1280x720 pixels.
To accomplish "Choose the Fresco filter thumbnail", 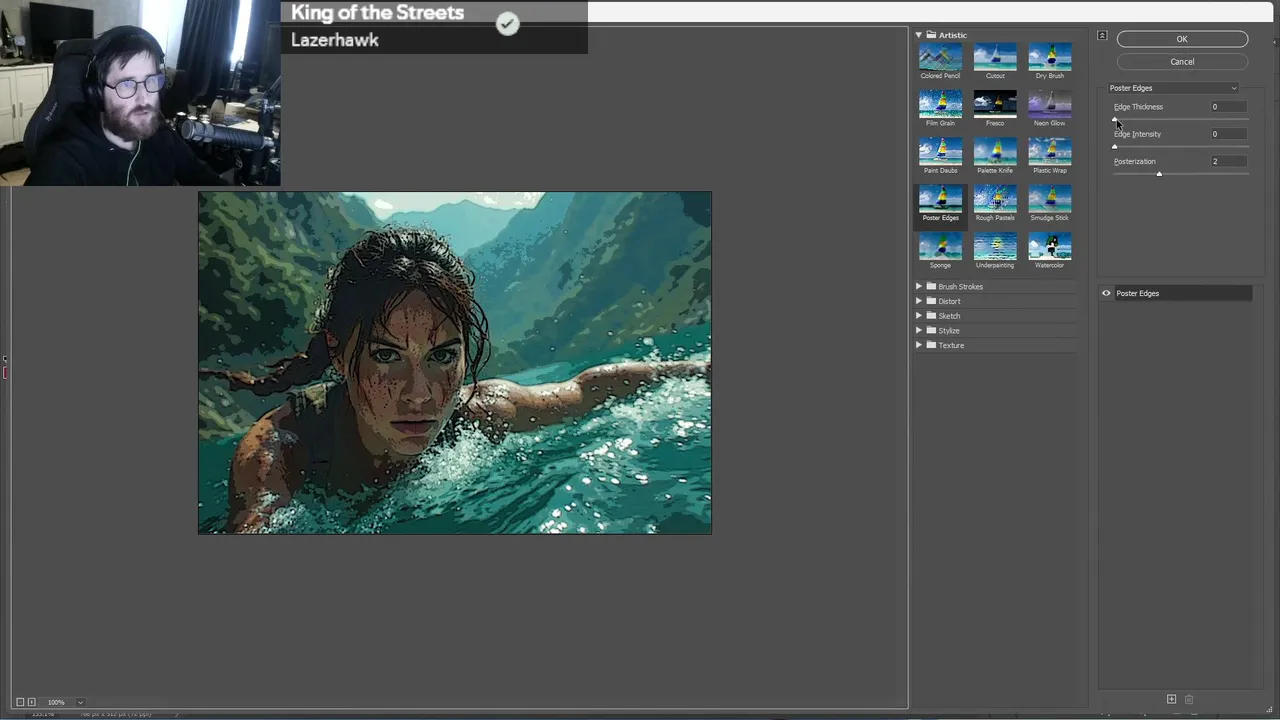I will [x=995, y=104].
